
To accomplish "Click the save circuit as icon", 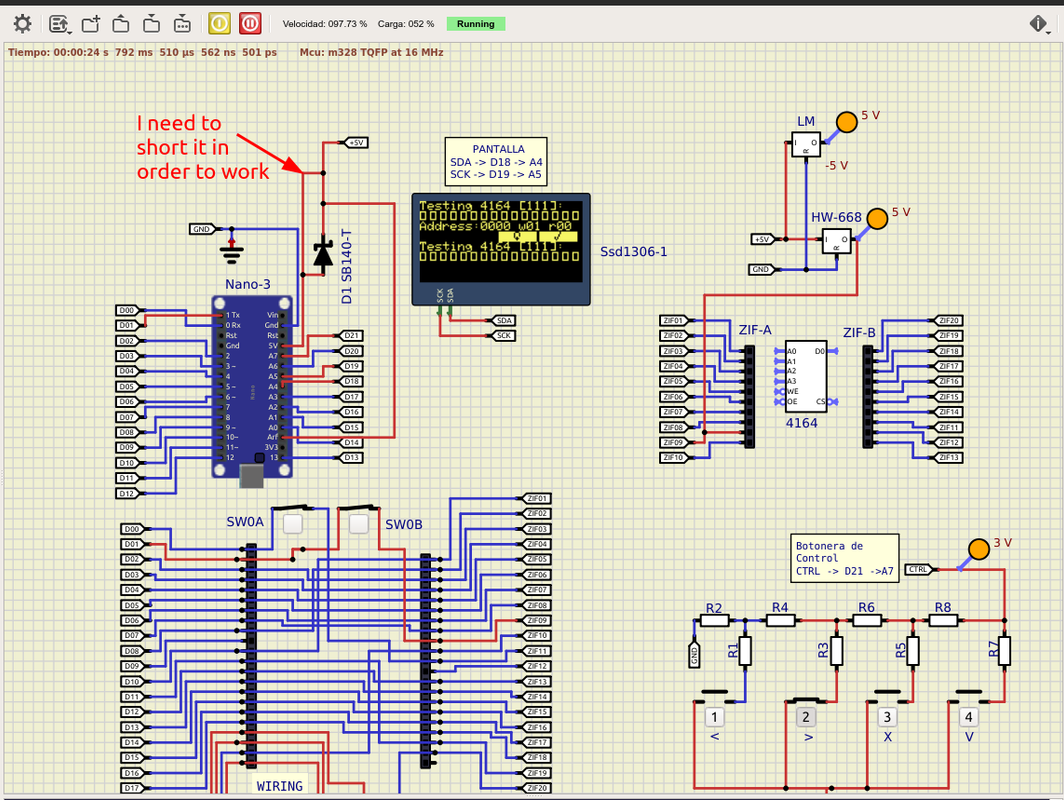I will 182,24.
